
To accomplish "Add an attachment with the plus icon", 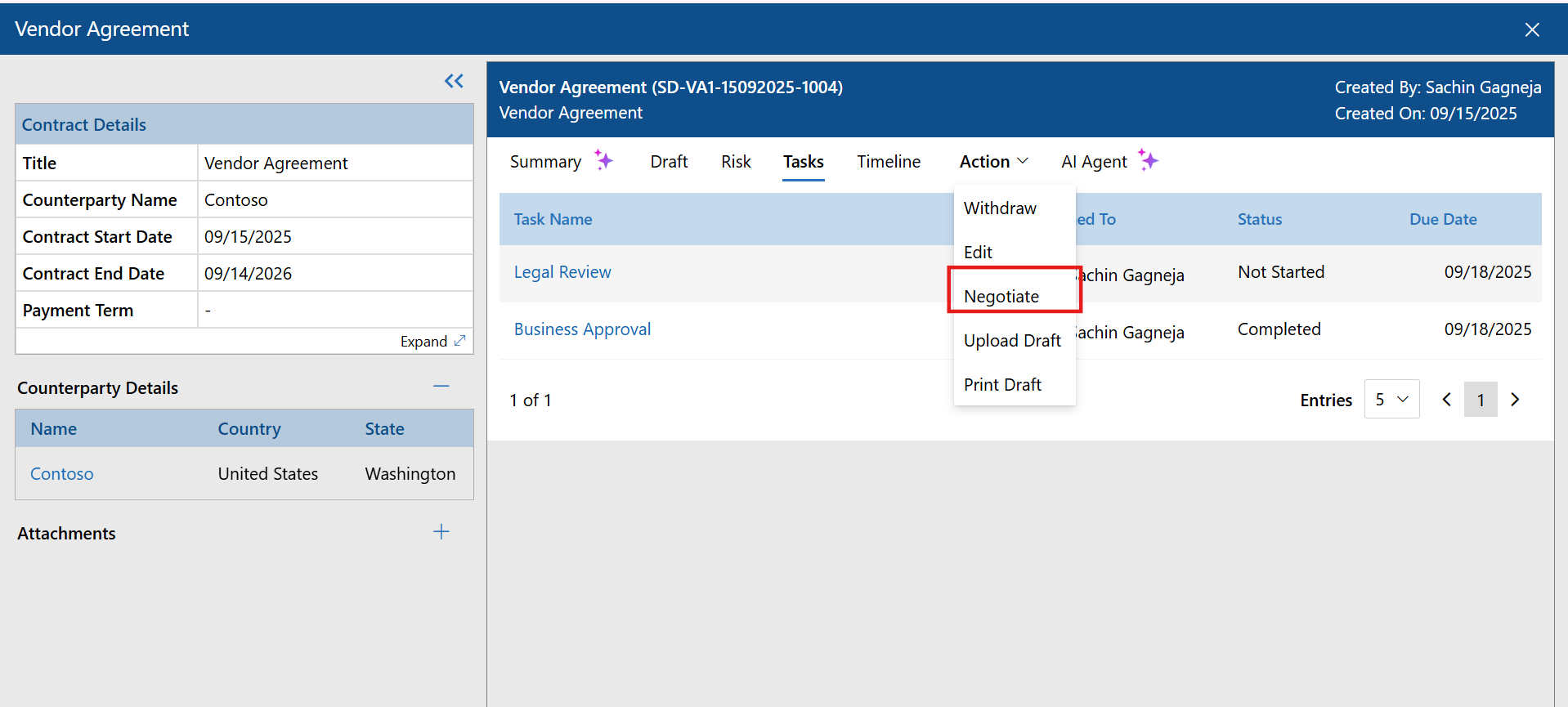I will point(441,532).
